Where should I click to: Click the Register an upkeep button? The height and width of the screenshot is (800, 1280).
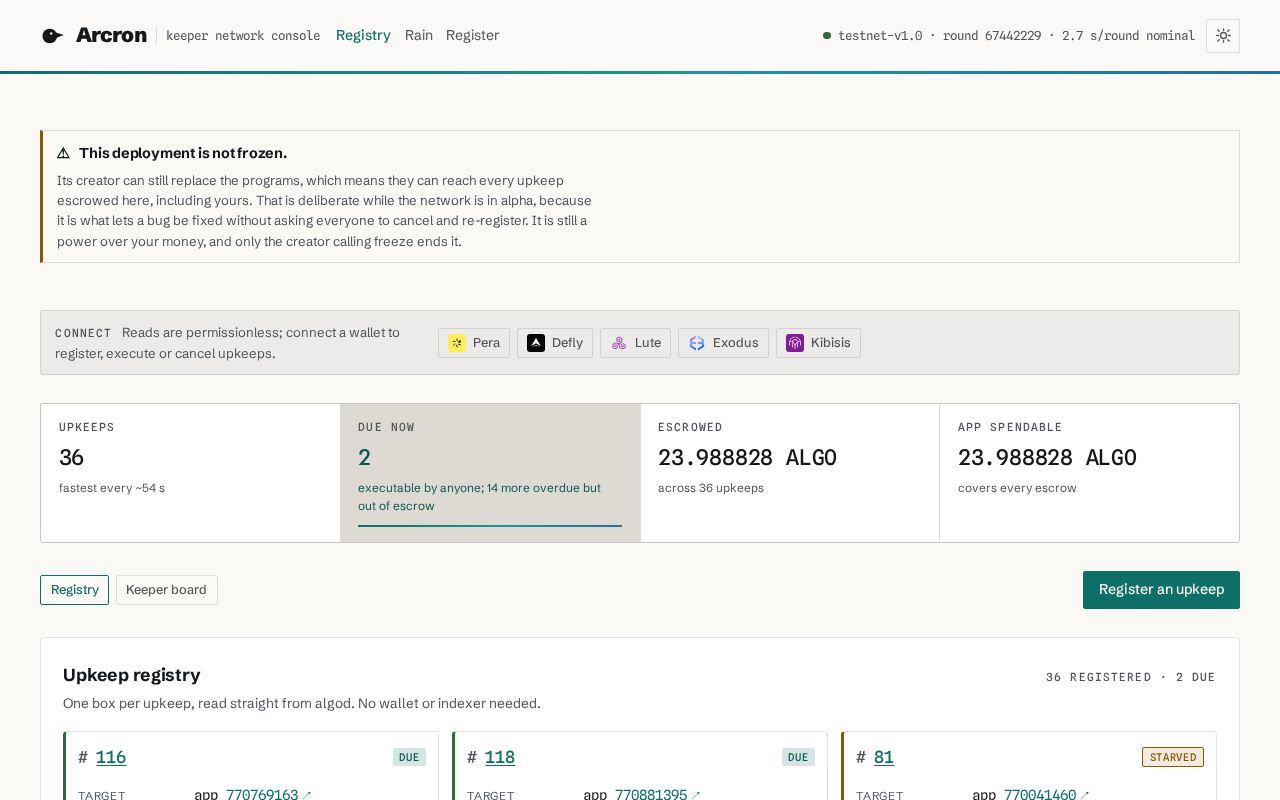pos(1161,590)
